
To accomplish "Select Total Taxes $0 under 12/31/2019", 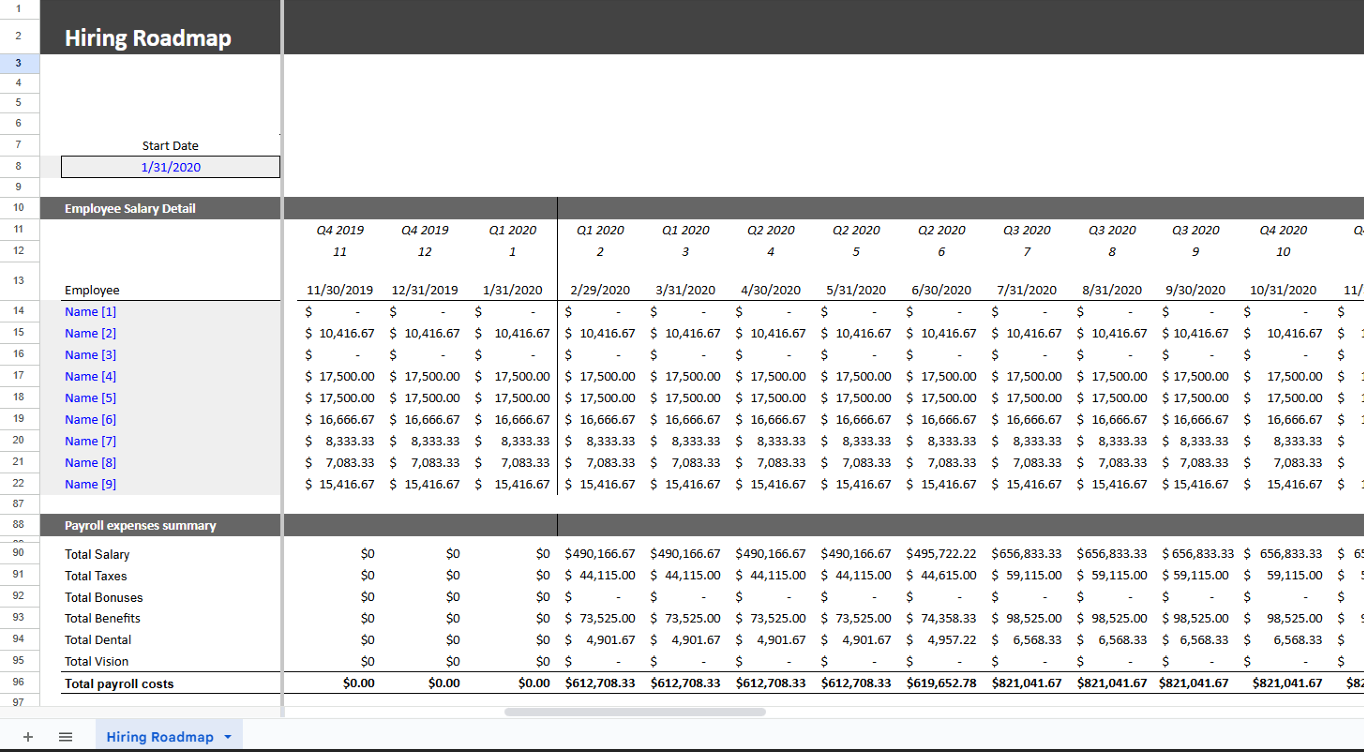I will [x=452, y=576].
